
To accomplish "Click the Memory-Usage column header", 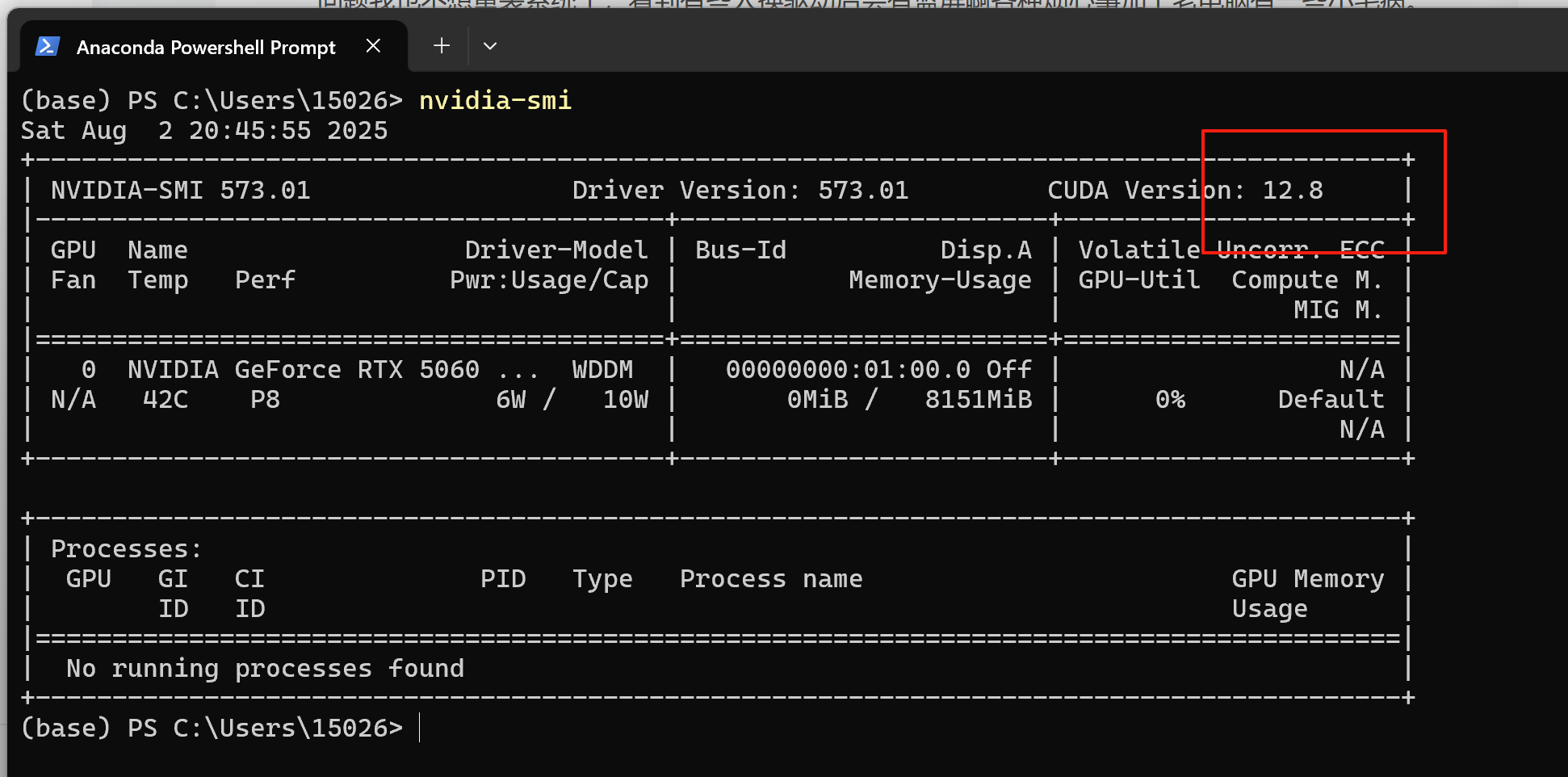I will 940,279.
